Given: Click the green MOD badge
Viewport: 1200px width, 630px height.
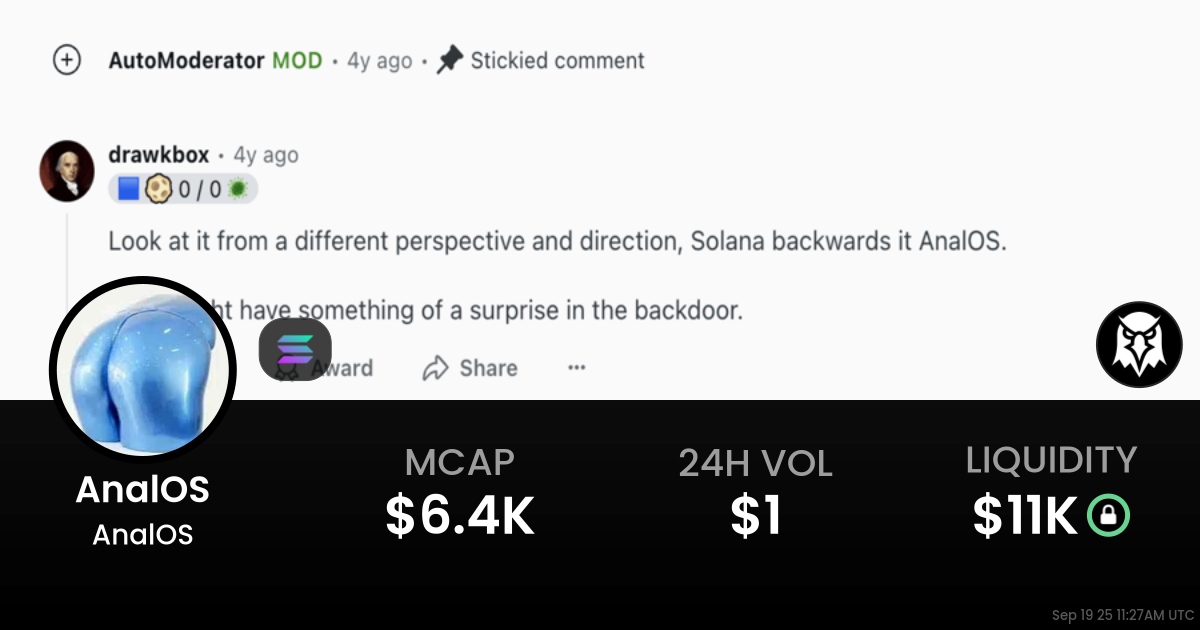Looking at the screenshot, I should (x=297, y=60).
